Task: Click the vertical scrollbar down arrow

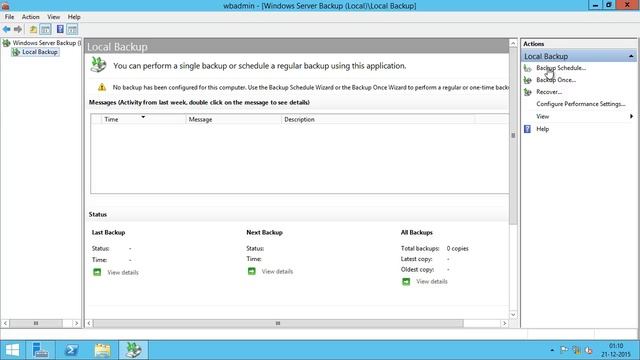Action: coord(513,314)
